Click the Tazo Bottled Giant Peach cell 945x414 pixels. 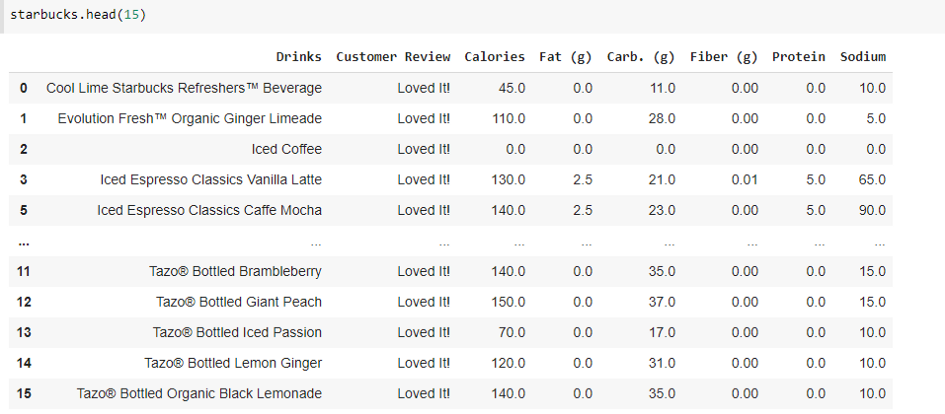[239, 302]
